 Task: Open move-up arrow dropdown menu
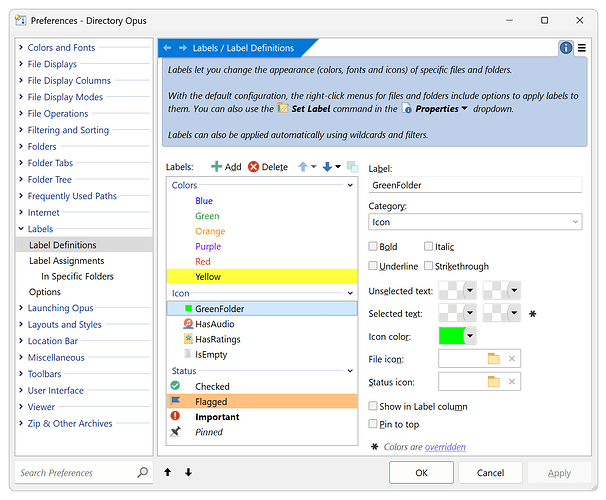[313, 167]
